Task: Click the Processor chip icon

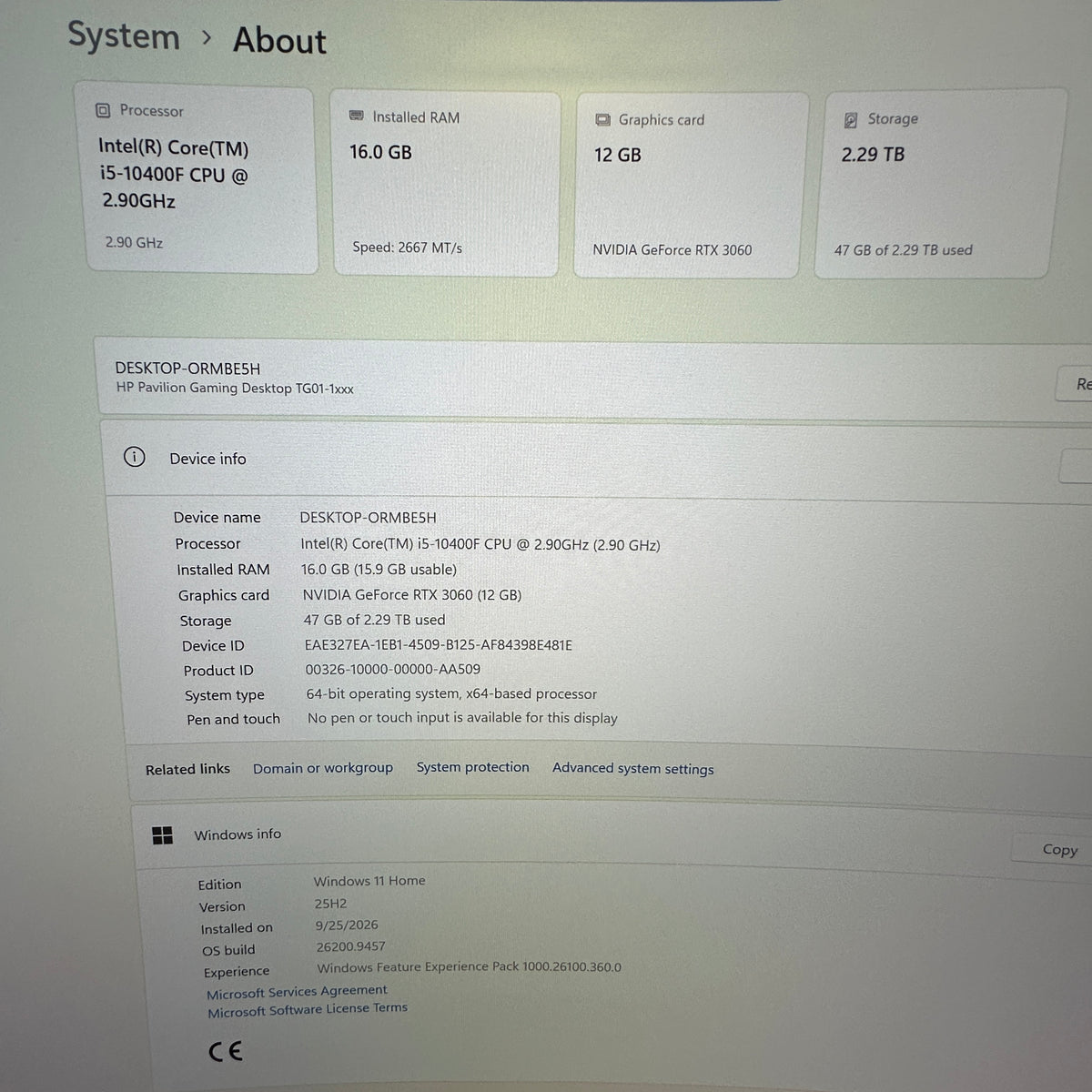Action: click(103, 110)
